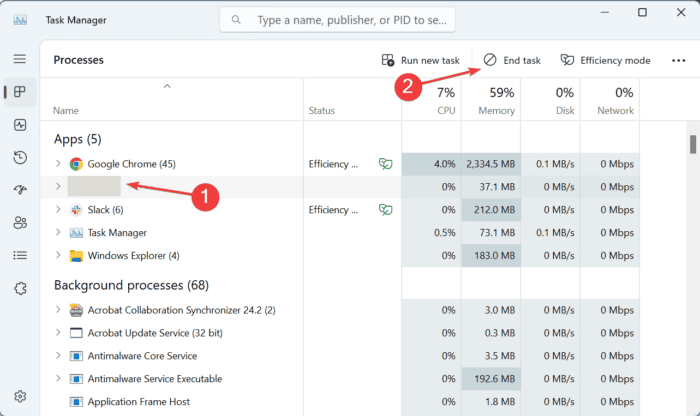Expand the Slack process group

click(x=58, y=209)
